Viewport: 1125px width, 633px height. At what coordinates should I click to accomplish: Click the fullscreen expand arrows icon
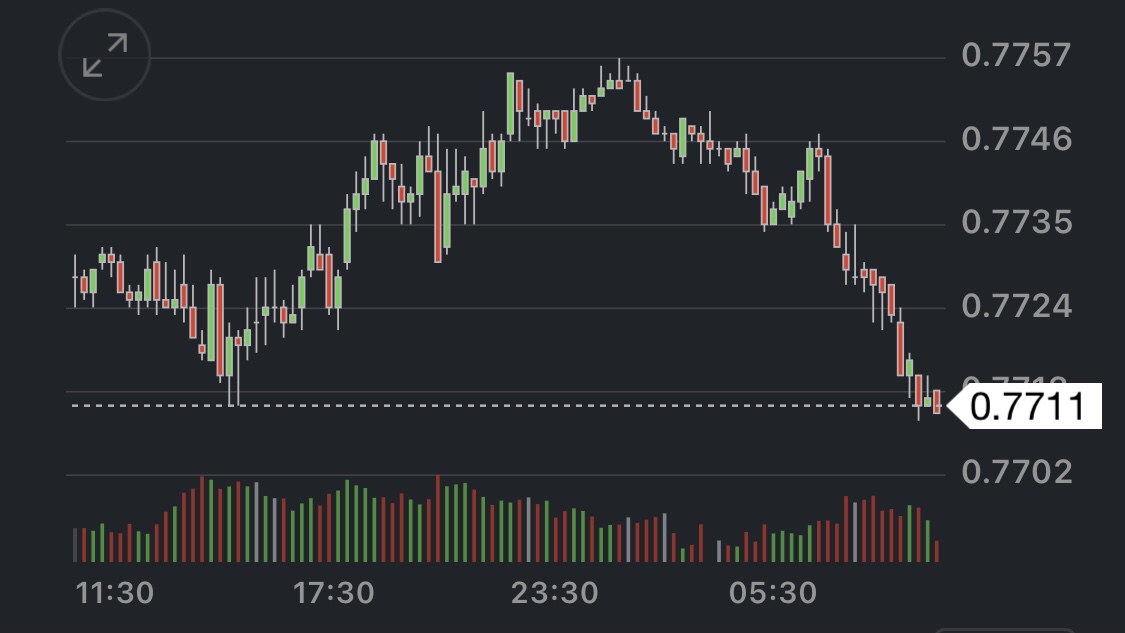tap(105, 55)
